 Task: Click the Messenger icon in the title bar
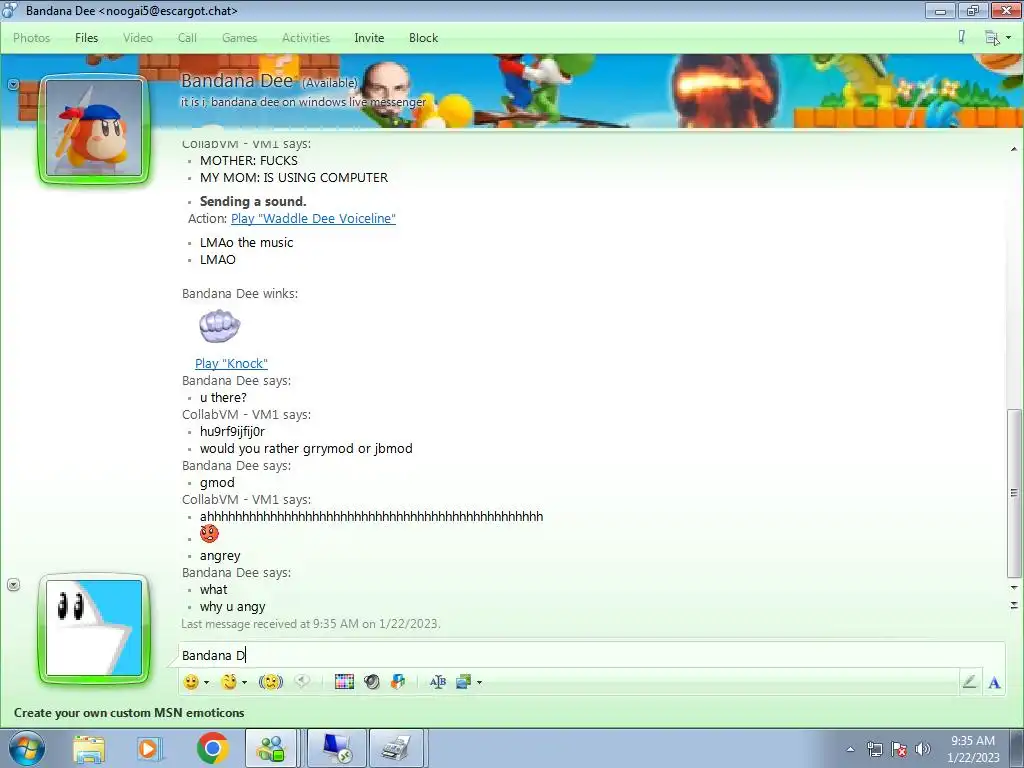pyautogui.click(x=10, y=10)
